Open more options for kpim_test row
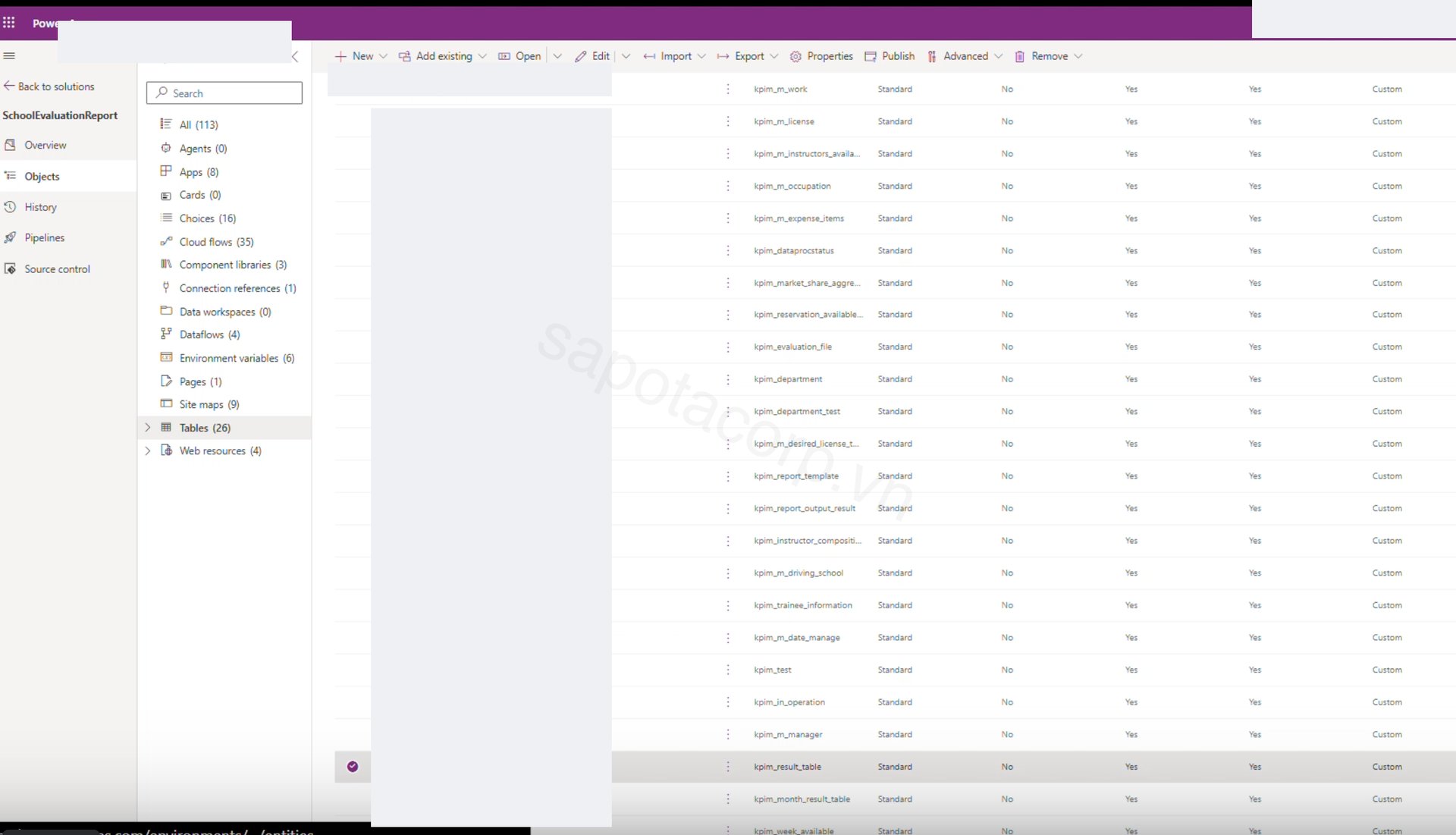Viewport: 1456px width, 835px height. [728, 670]
